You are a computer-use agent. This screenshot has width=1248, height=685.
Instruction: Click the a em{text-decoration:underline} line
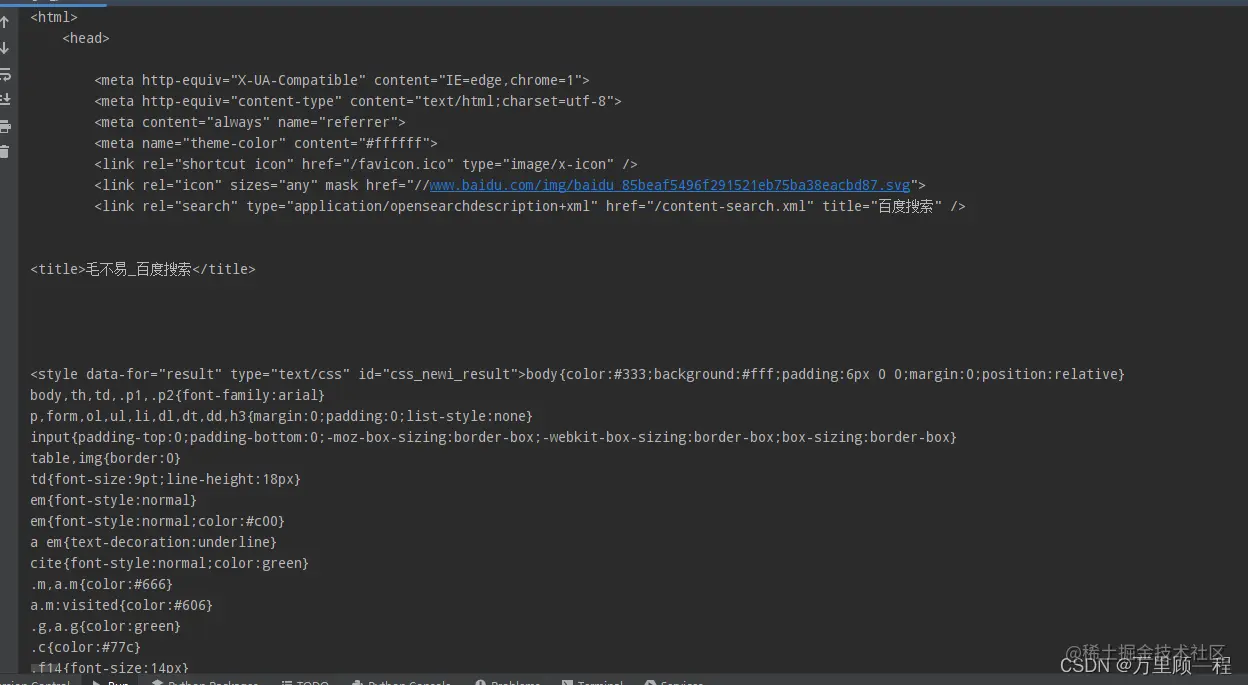coord(154,542)
